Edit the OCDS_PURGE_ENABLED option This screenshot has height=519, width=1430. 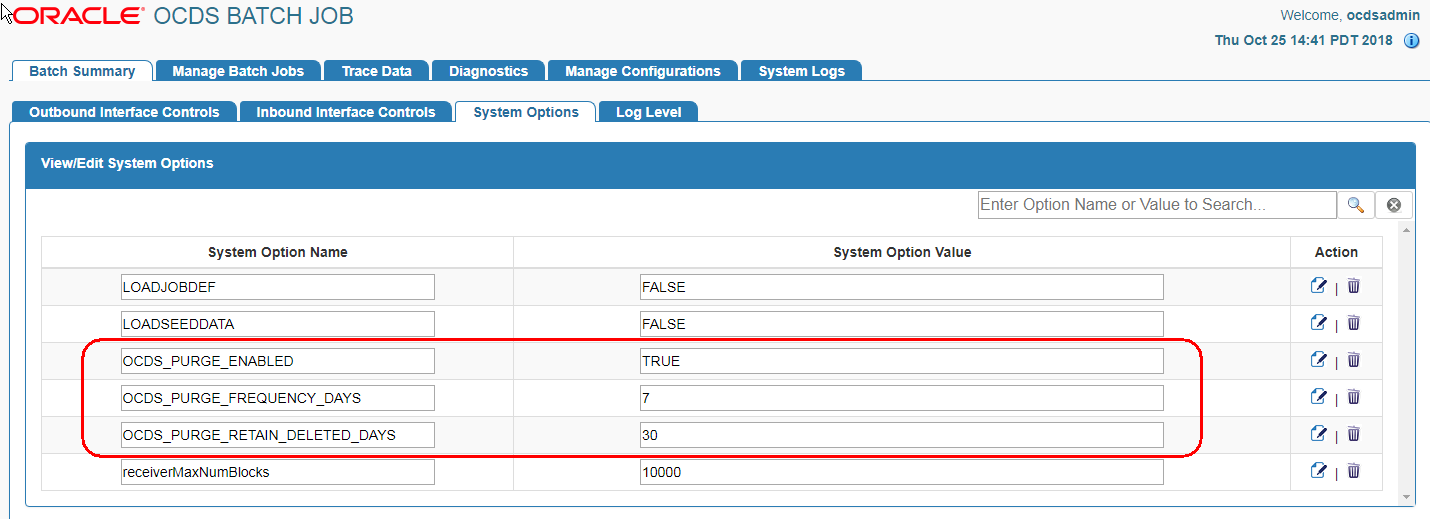tap(1318, 360)
